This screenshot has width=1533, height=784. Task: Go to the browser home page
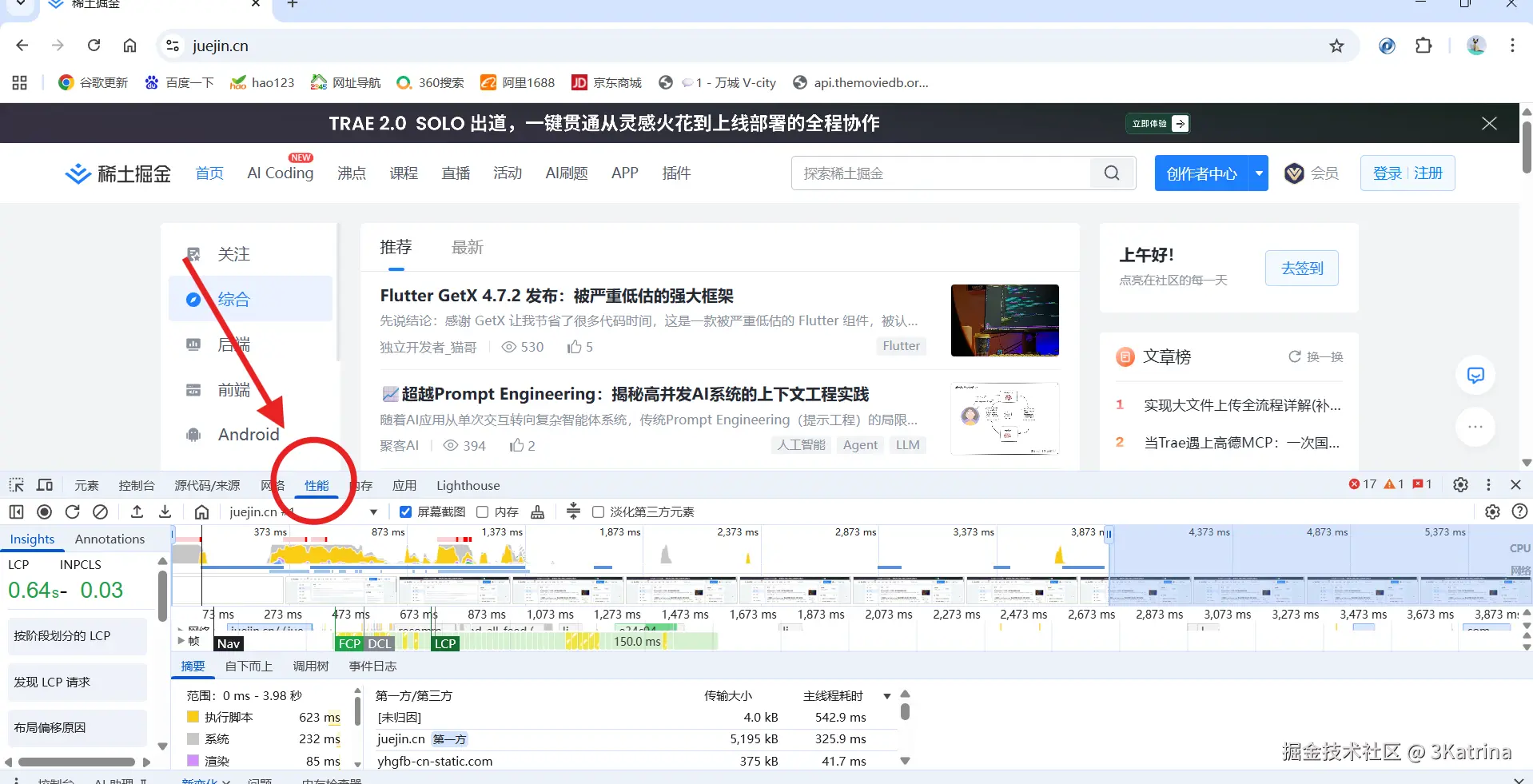[x=129, y=46]
